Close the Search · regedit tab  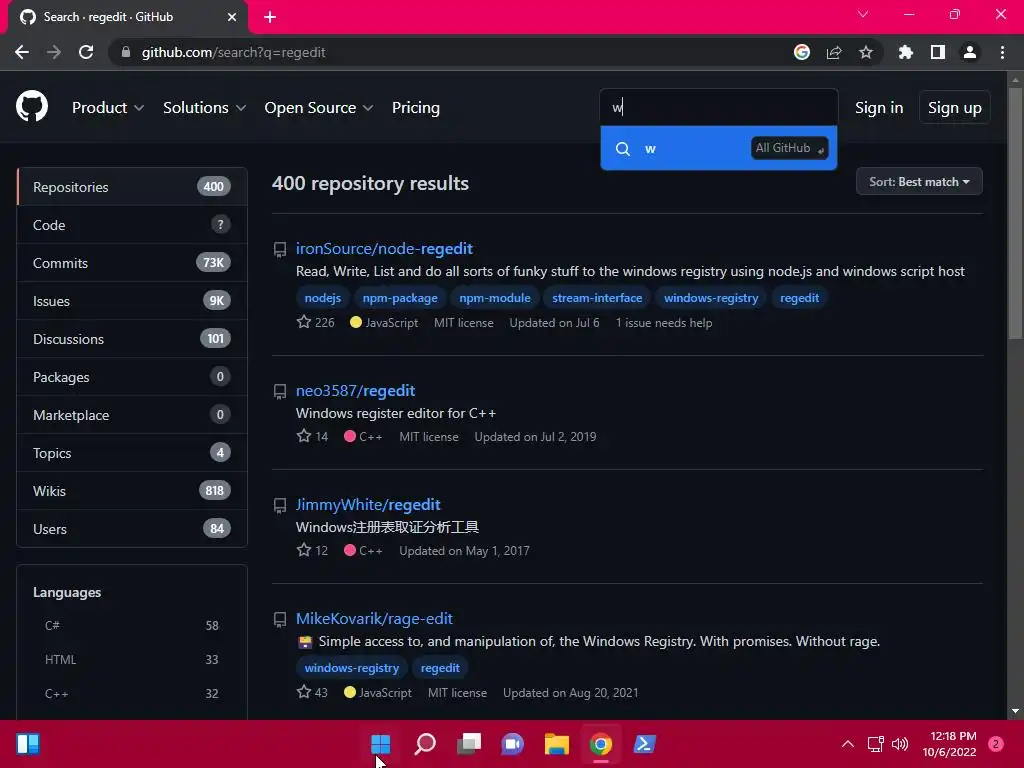[232, 17]
